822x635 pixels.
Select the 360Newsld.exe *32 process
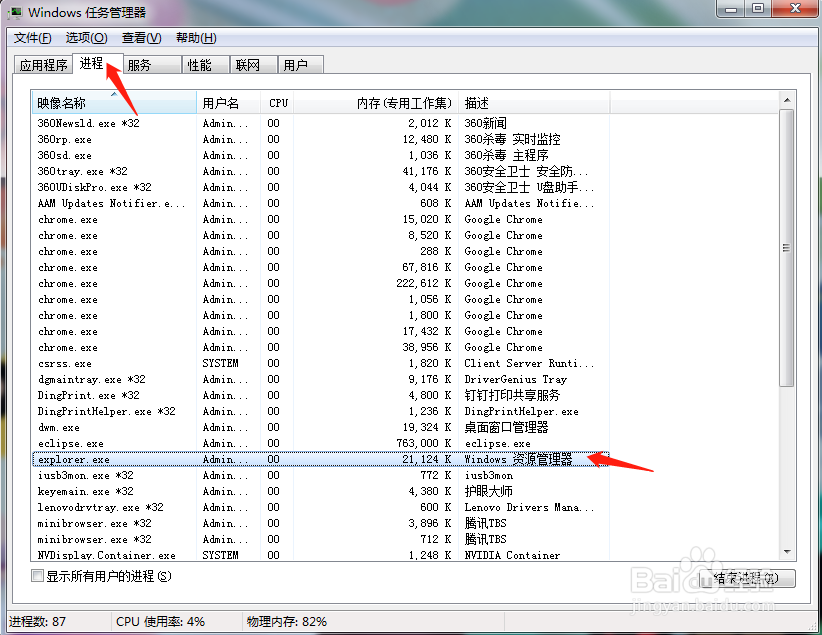point(321,123)
